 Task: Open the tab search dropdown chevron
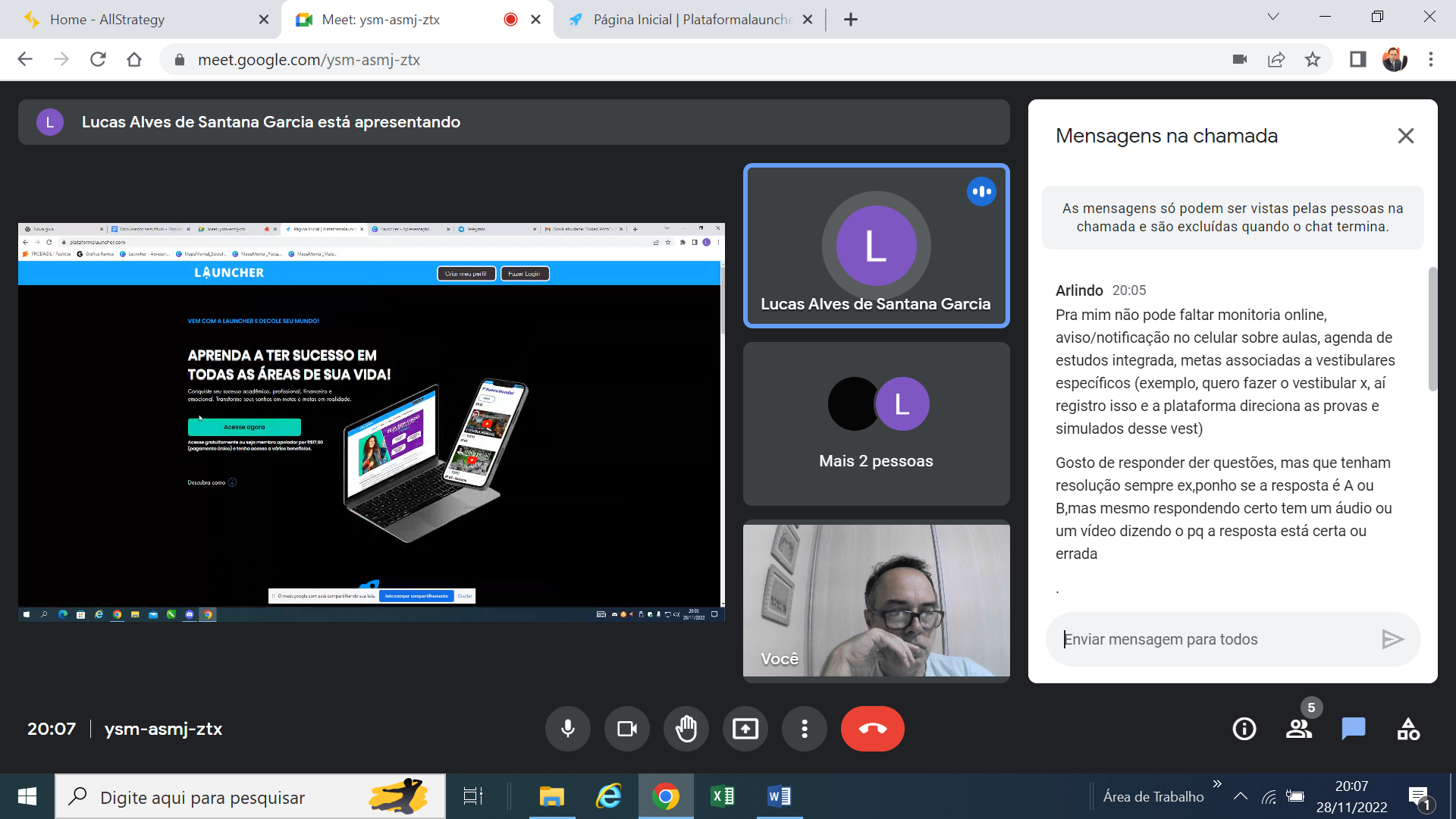(1272, 17)
